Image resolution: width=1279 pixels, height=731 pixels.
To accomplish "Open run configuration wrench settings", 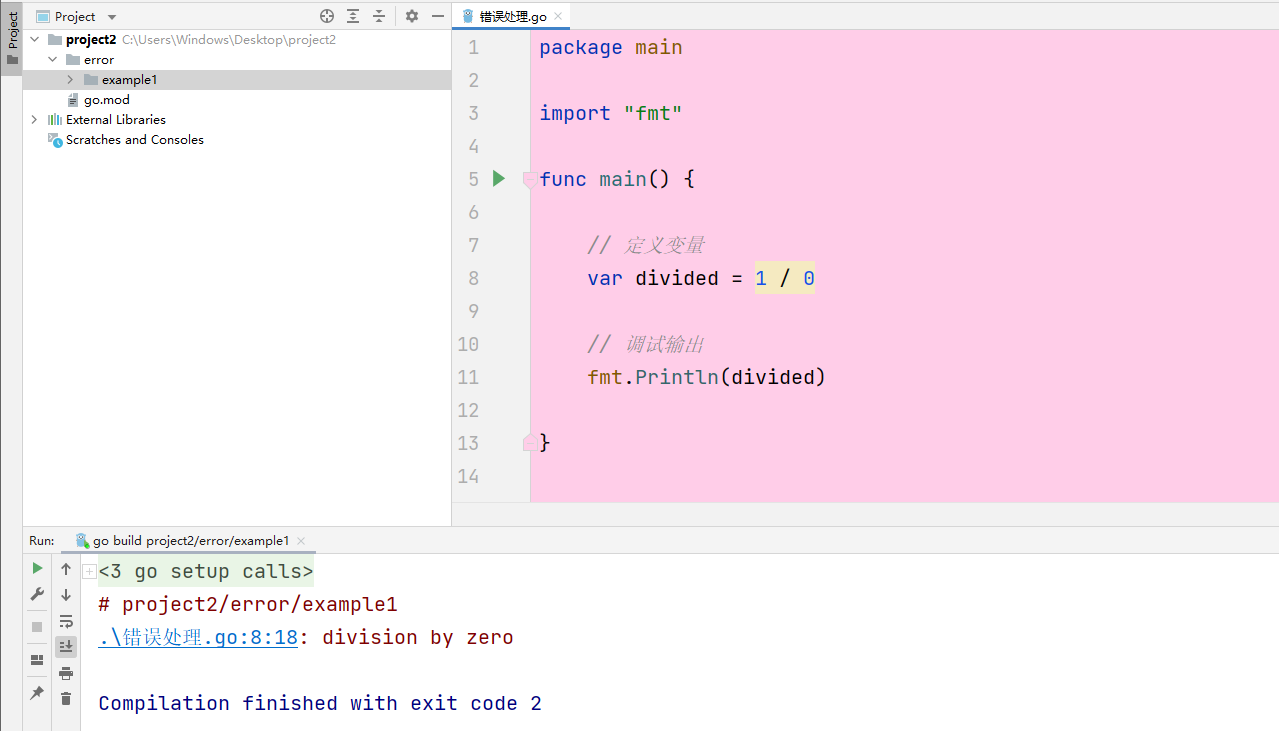I will pyautogui.click(x=37, y=594).
